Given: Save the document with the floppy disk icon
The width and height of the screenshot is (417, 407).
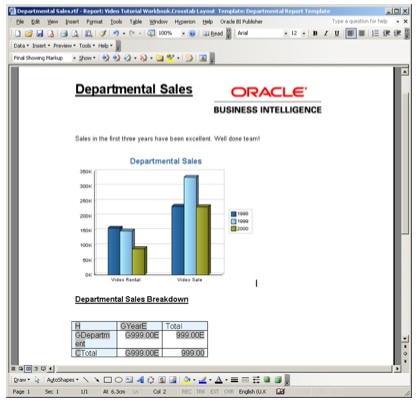Looking at the screenshot, I should [40, 33].
